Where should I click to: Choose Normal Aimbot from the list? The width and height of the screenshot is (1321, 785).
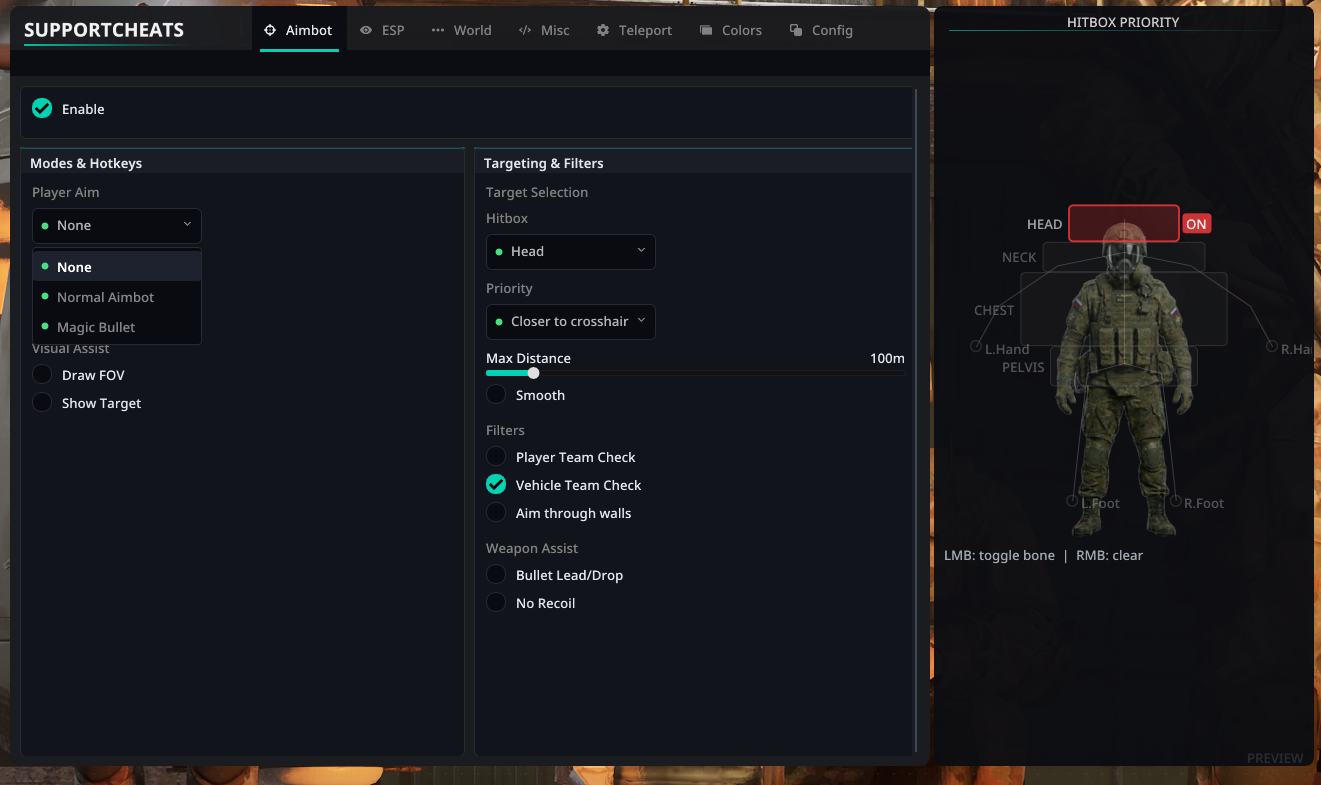click(x=117, y=297)
